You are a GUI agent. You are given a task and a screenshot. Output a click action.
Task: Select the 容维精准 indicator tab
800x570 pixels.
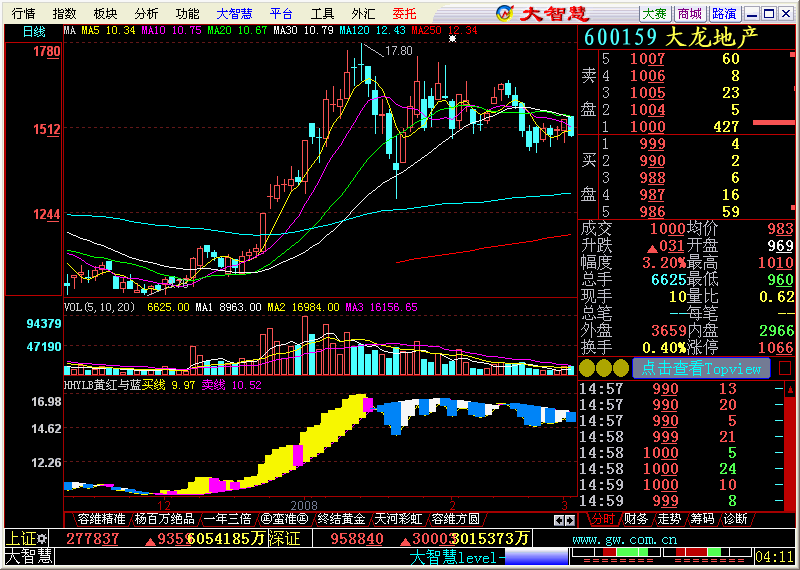click(x=101, y=519)
